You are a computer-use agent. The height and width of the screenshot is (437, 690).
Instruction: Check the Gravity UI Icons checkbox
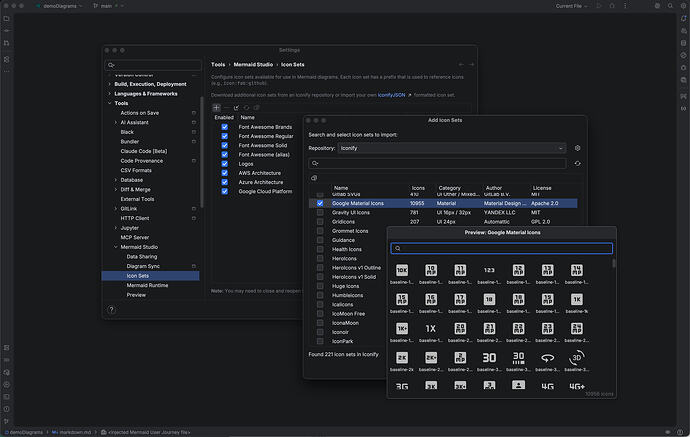(x=320, y=213)
